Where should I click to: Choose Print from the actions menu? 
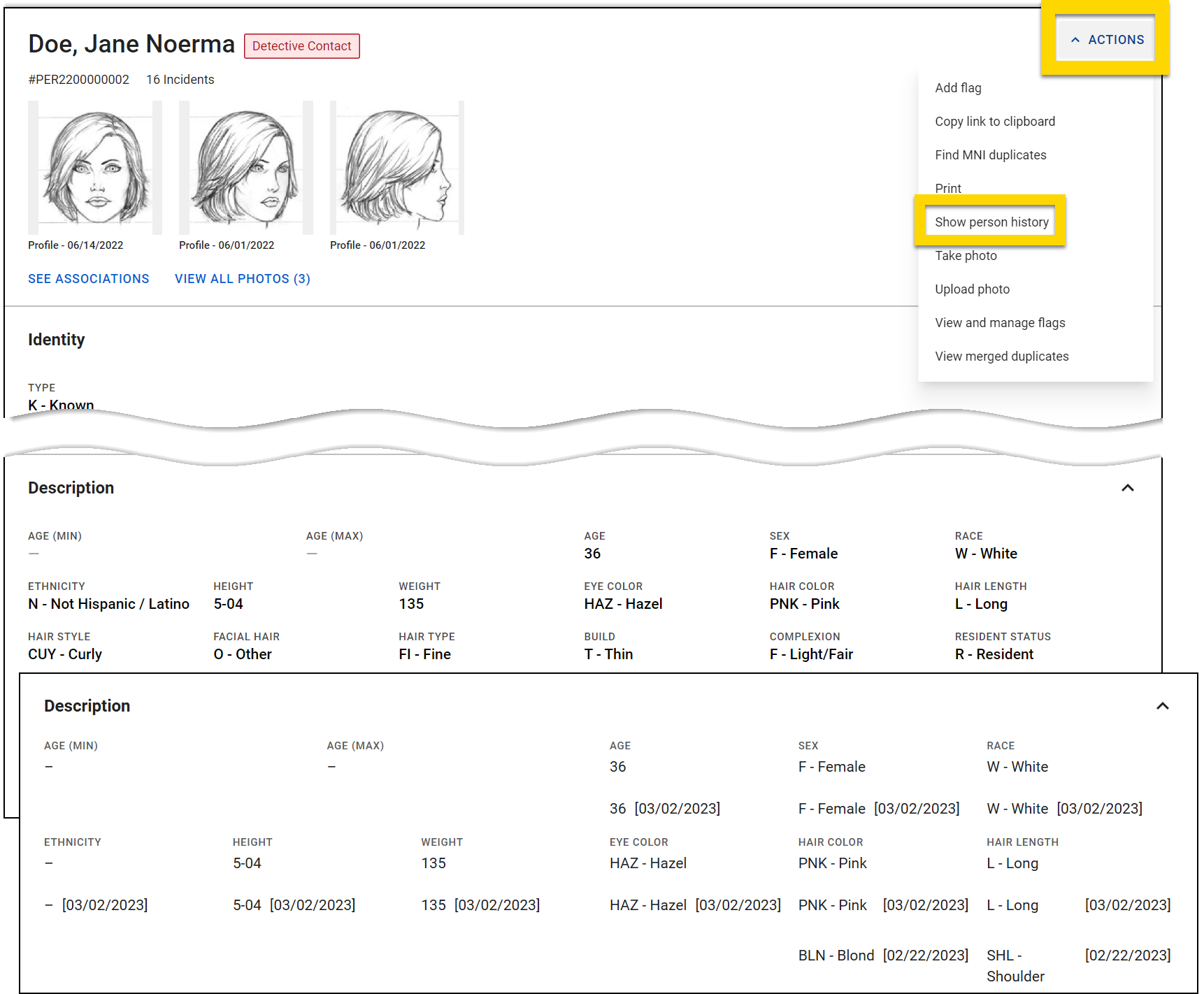tap(948, 188)
